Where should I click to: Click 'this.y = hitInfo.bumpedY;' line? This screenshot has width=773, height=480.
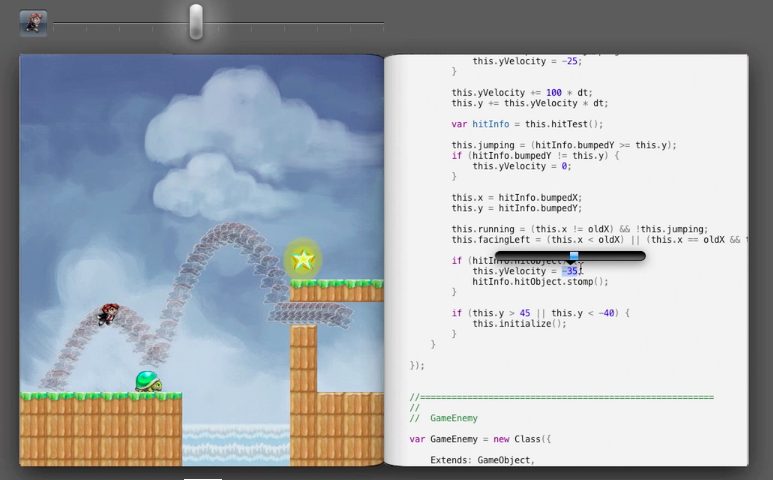click(x=517, y=208)
